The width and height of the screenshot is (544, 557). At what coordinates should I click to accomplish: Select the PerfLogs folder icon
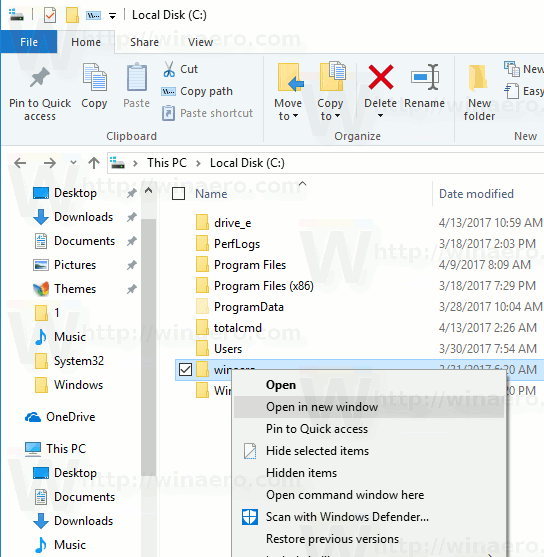[x=203, y=244]
